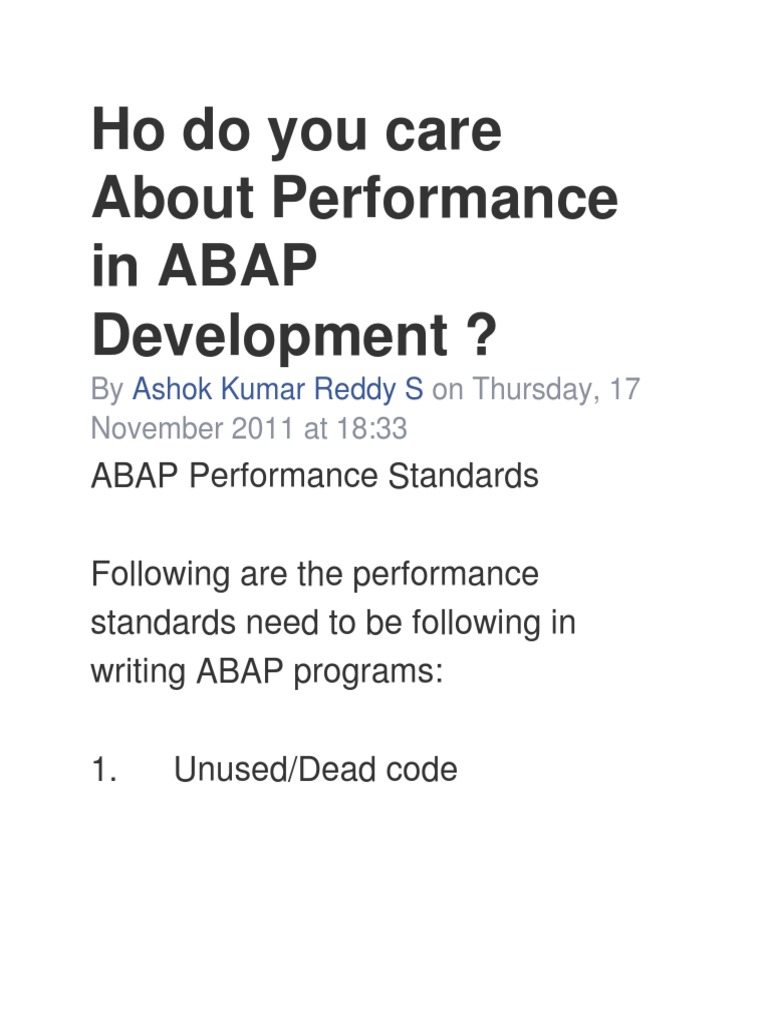
Task: Open the Ashok Kumar Reddy S author link
Action: point(277,388)
